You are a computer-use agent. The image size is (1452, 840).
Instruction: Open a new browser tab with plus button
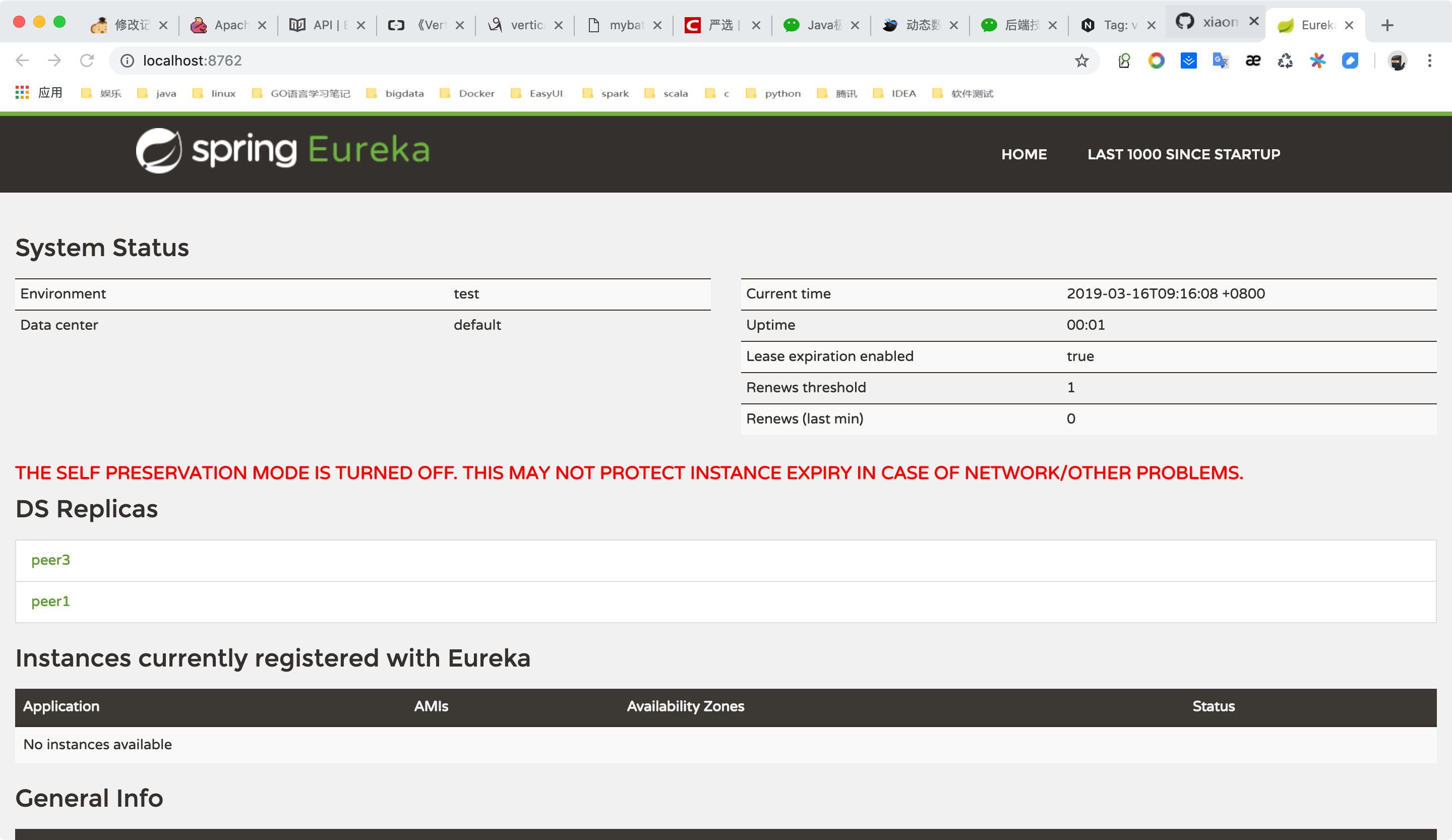click(x=1387, y=25)
